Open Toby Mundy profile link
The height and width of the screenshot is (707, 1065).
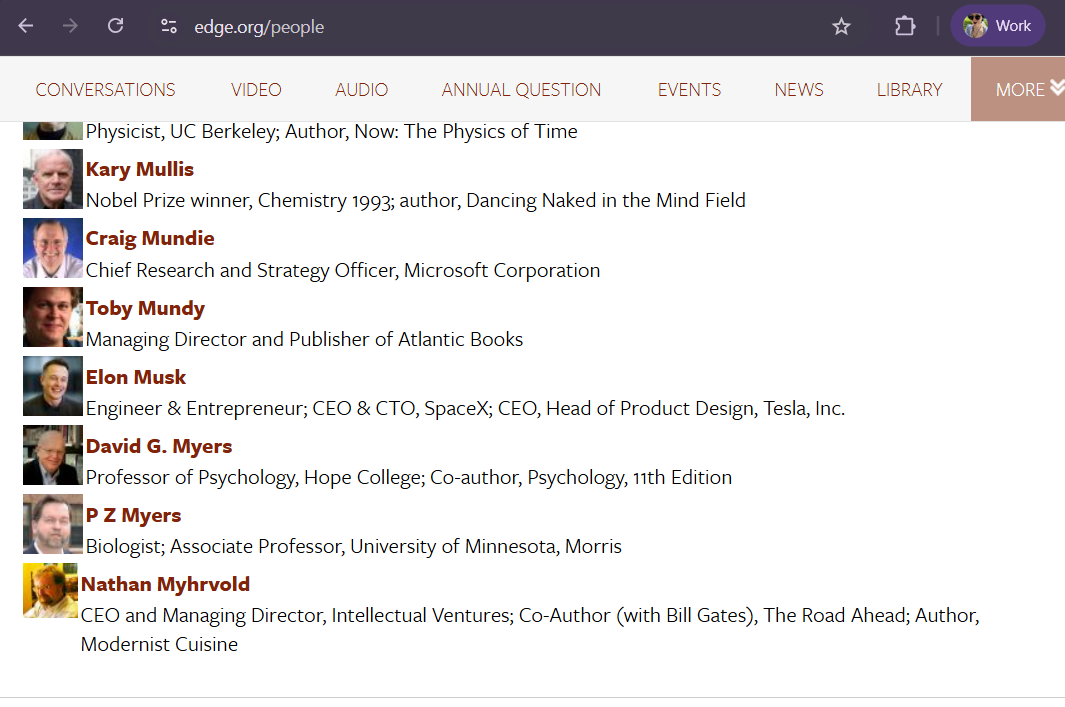(145, 308)
